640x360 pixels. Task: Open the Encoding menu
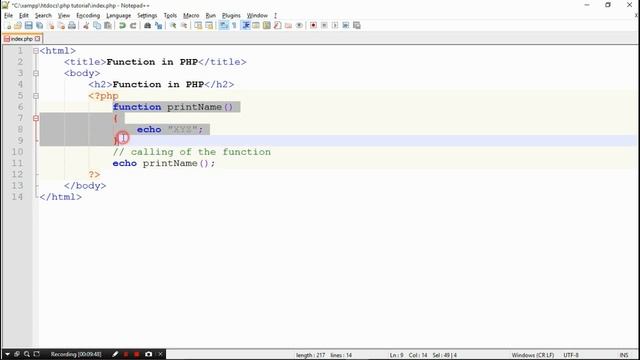click(88, 16)
